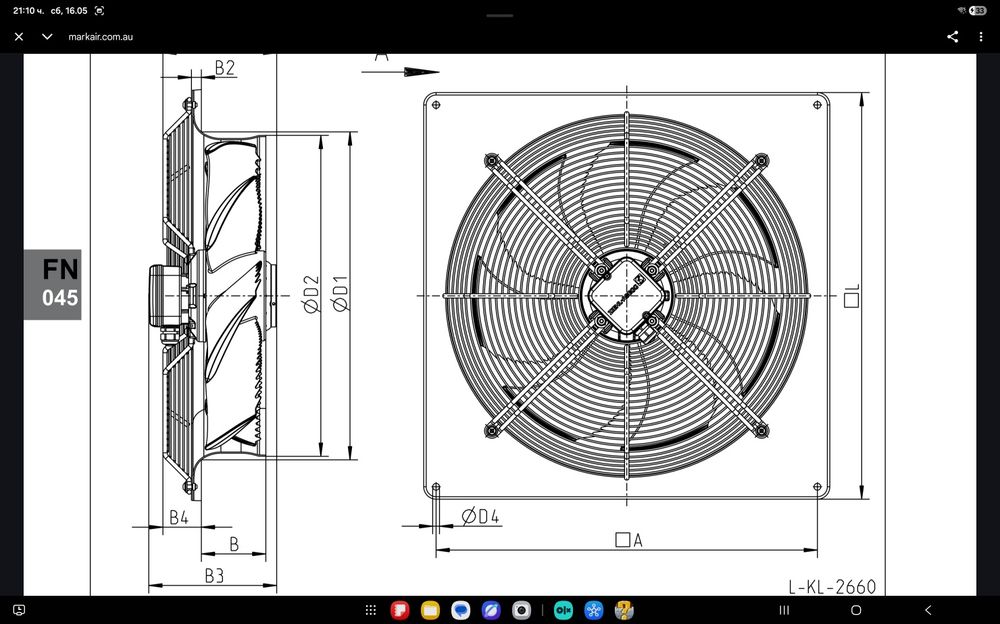Tap the Home navigation button

pyautogui.click(x=857, y=610)
